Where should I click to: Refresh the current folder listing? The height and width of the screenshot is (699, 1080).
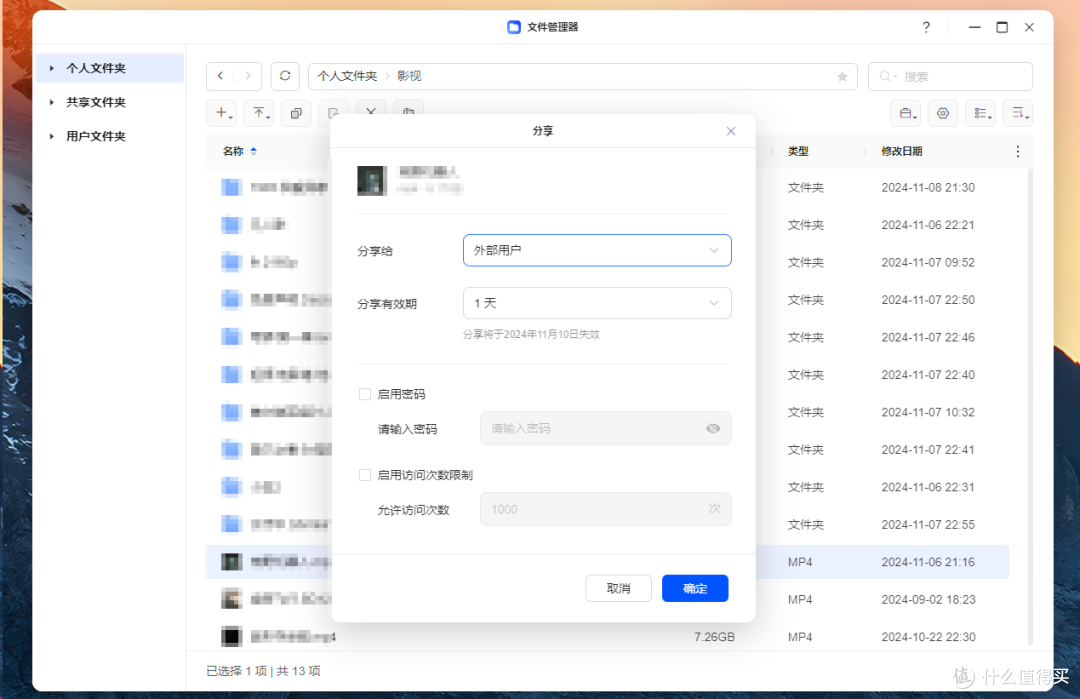[x=285, y=76]
